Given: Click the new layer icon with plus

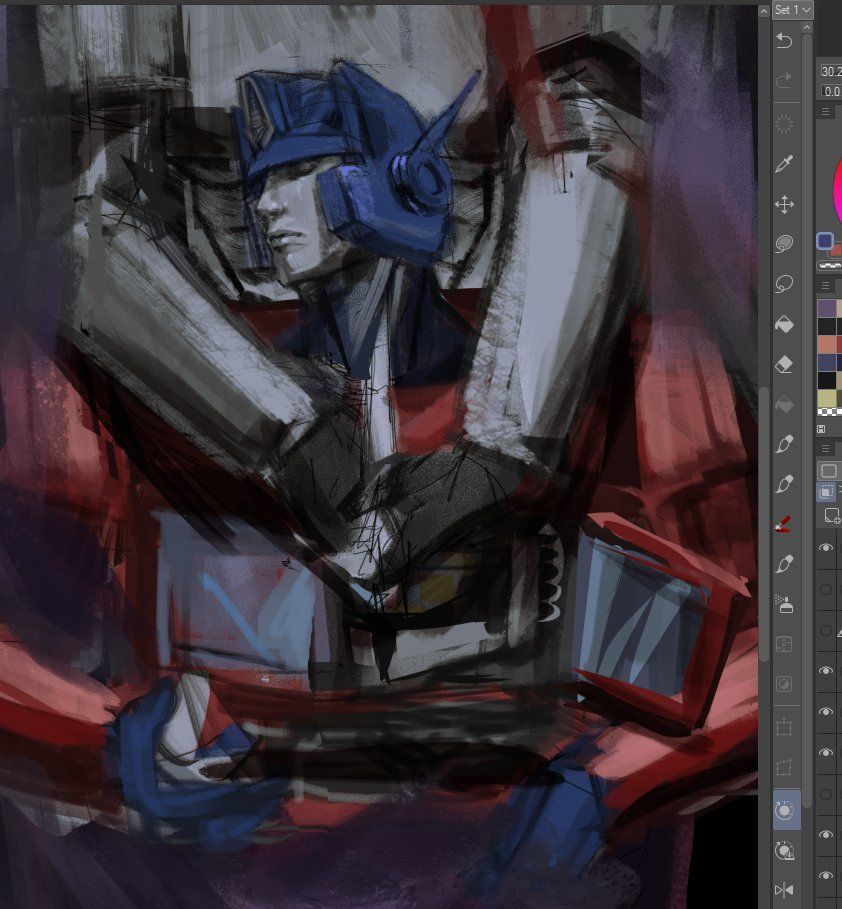Looking at the screenshot, I should [x=832, y=516].
